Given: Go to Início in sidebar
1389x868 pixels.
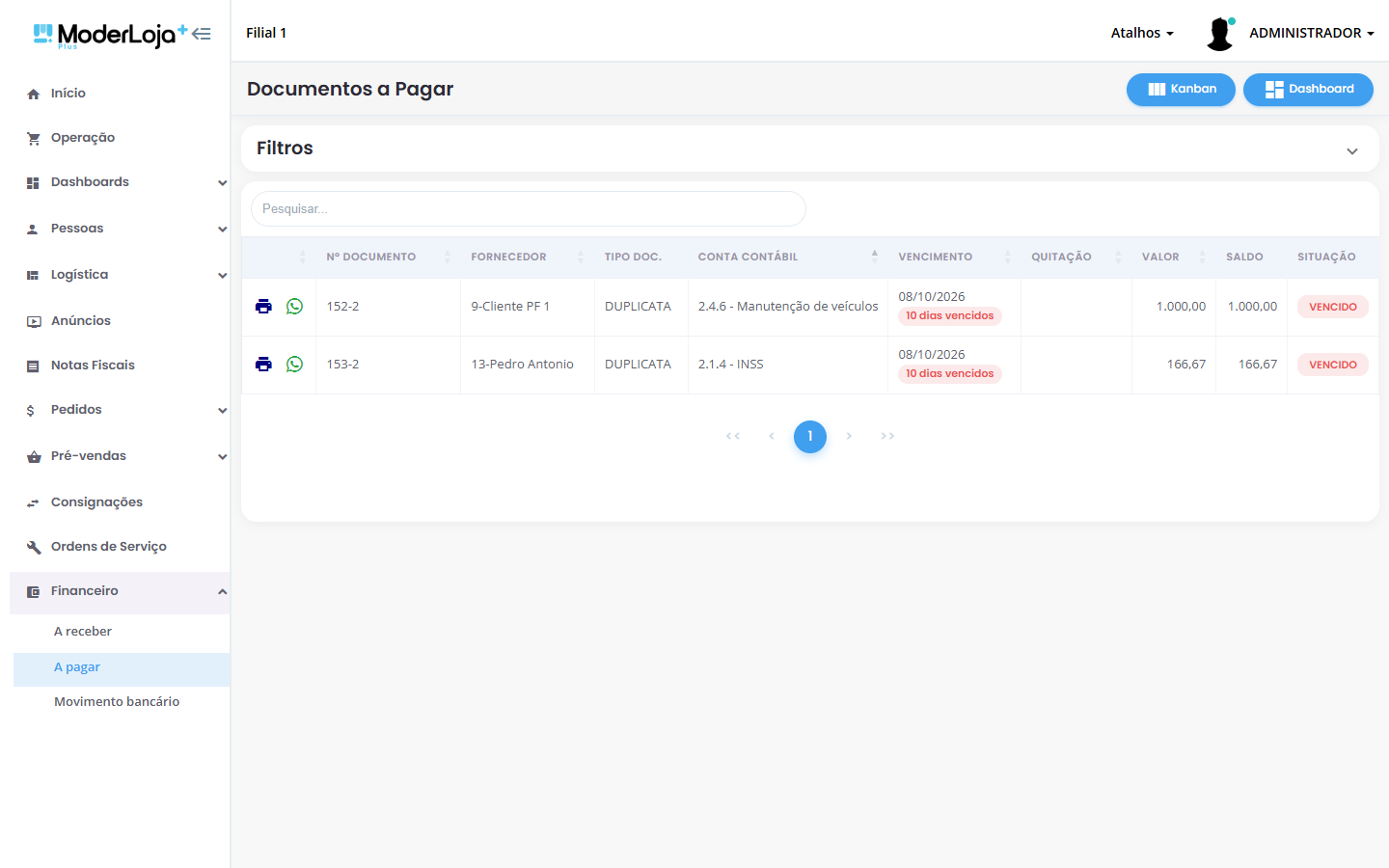Looking at the screenshot, I should pos(68,94).
